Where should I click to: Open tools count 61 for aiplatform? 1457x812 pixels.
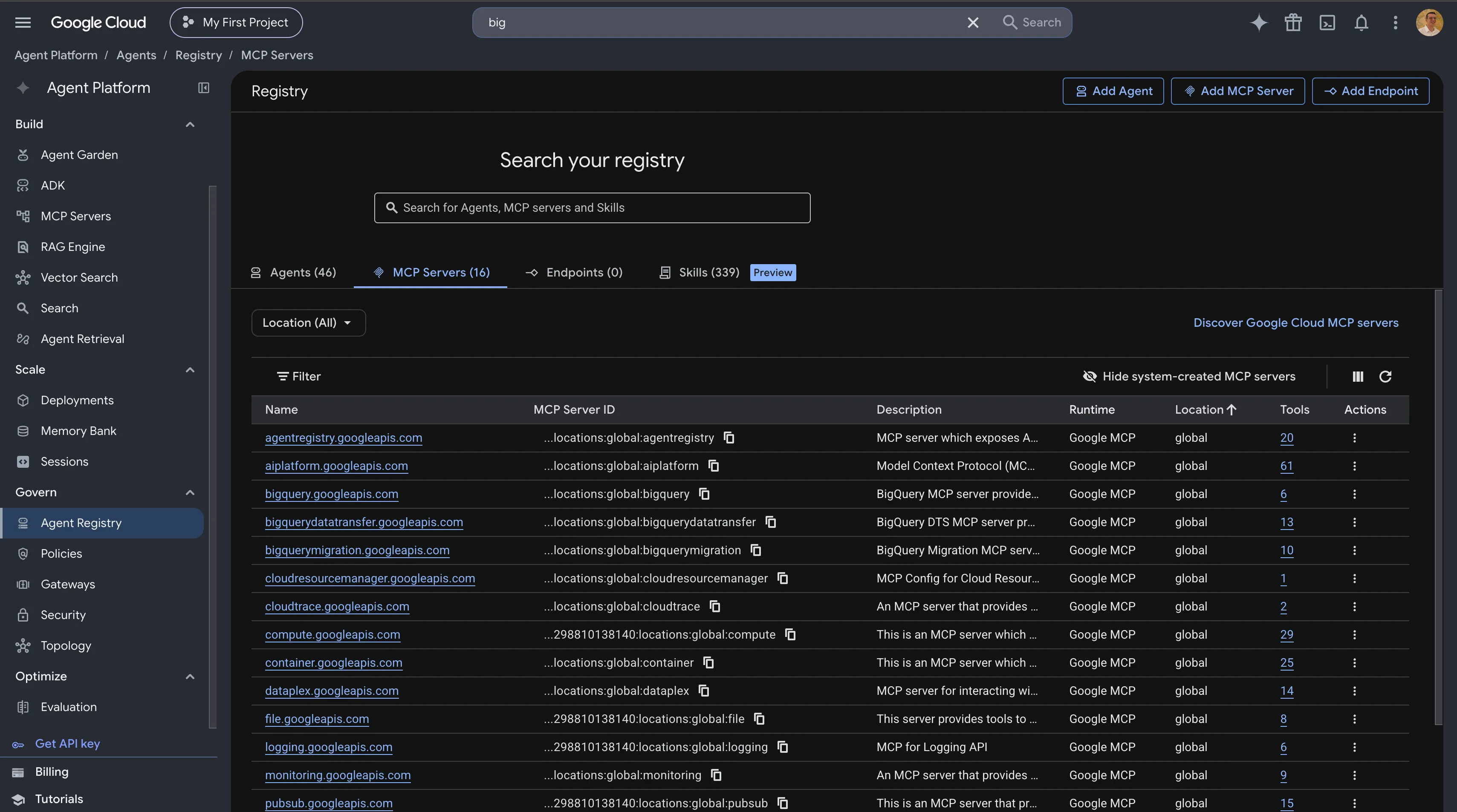pyautogui.click(x=1286, y=466)
